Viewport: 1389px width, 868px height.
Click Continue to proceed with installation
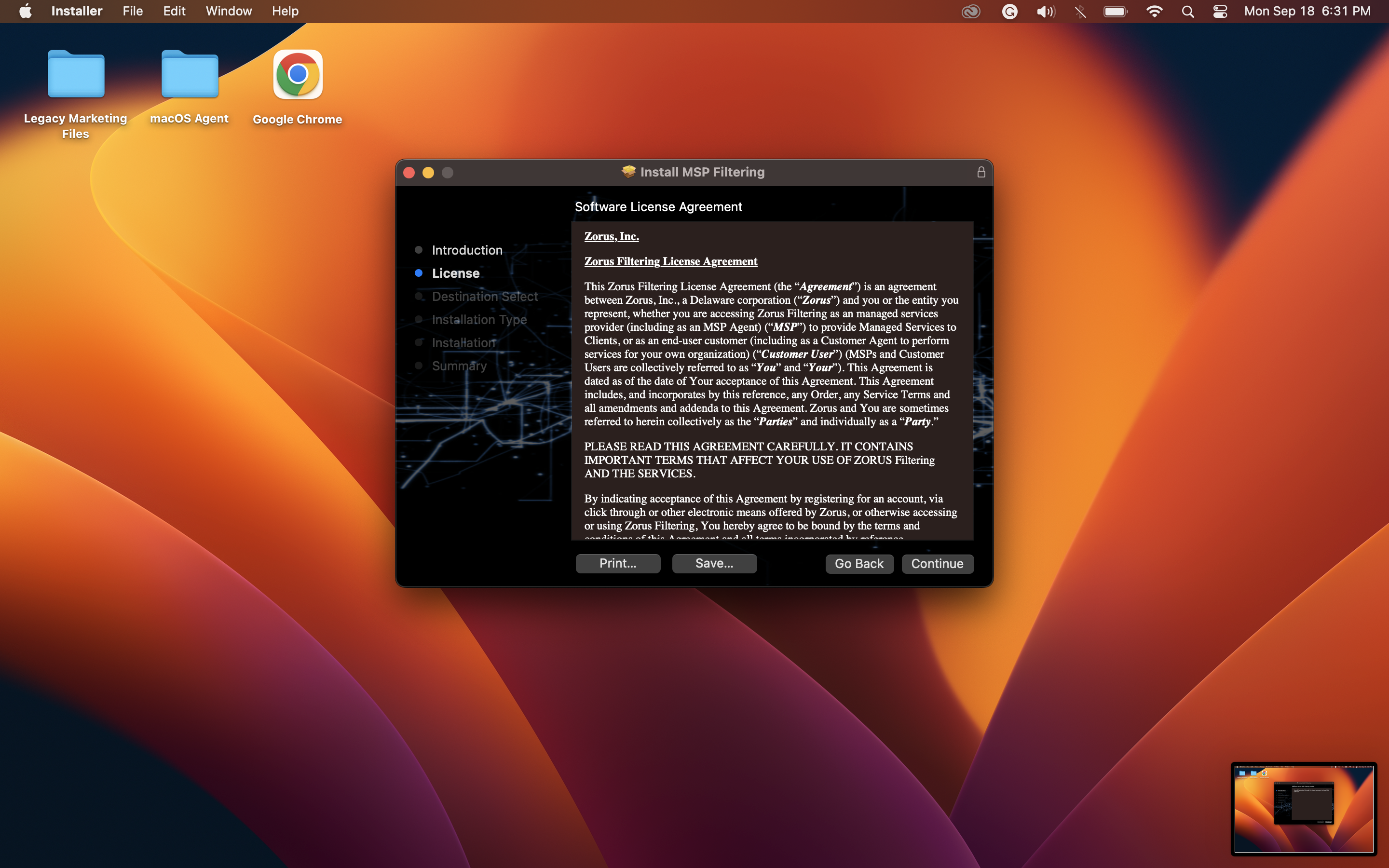pos(937,564)
